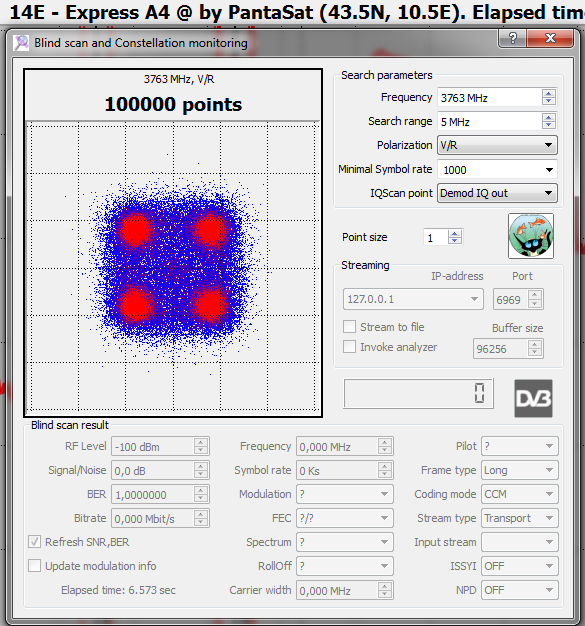Click the Symbol rate spinner arrows

(385, 470)
